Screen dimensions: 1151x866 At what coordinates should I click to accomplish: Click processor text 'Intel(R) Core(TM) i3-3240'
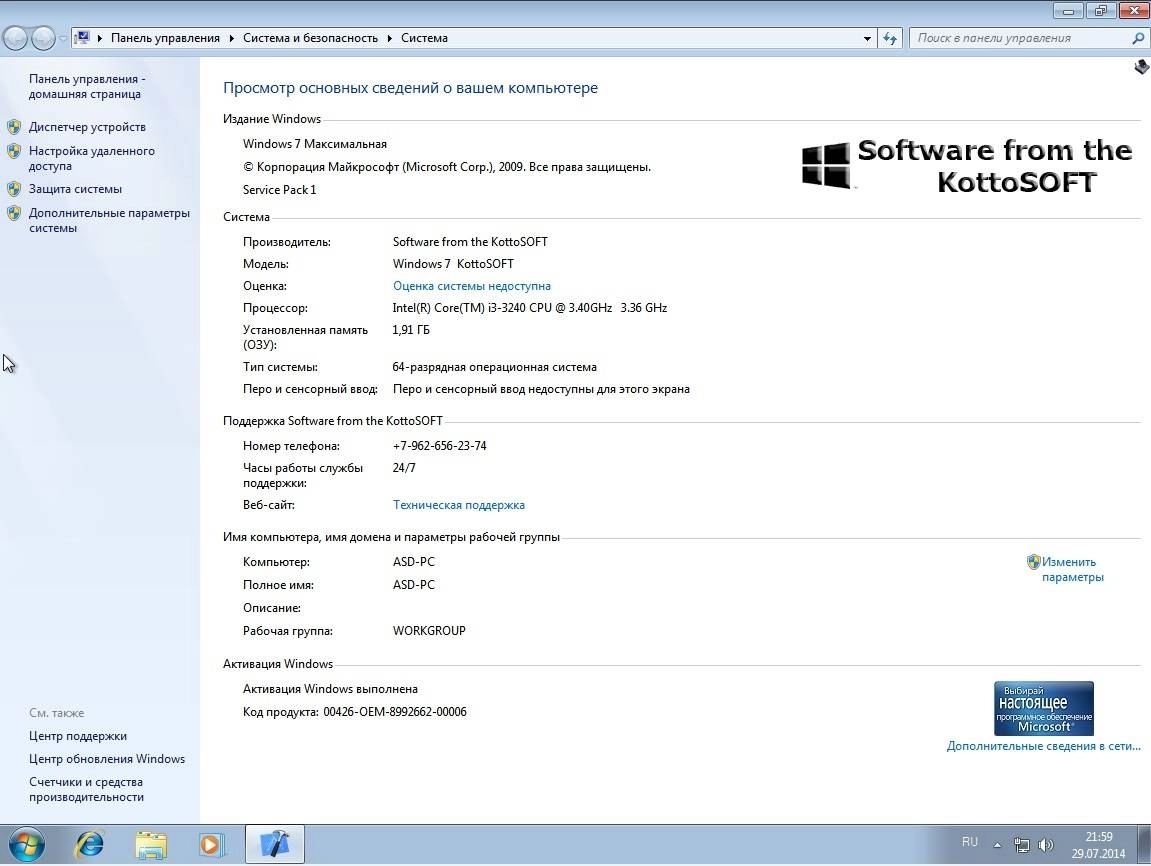[460, 308]
